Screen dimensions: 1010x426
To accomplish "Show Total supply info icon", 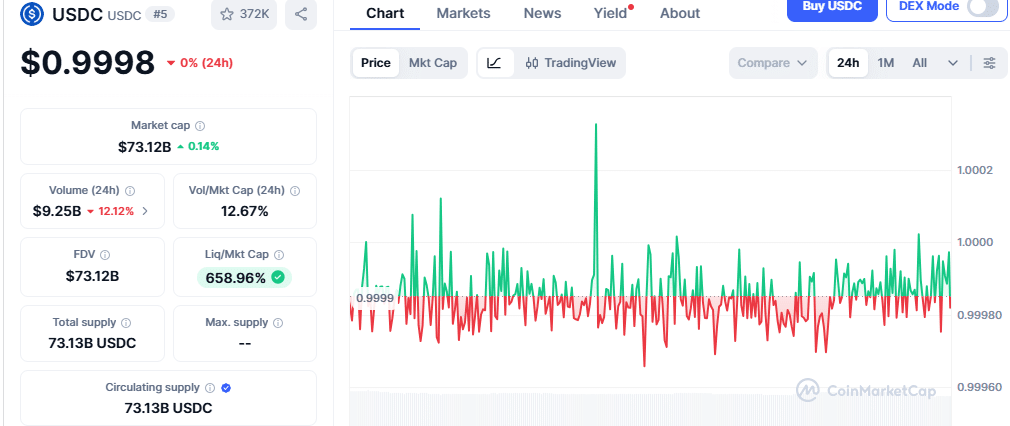I will 126,322.
